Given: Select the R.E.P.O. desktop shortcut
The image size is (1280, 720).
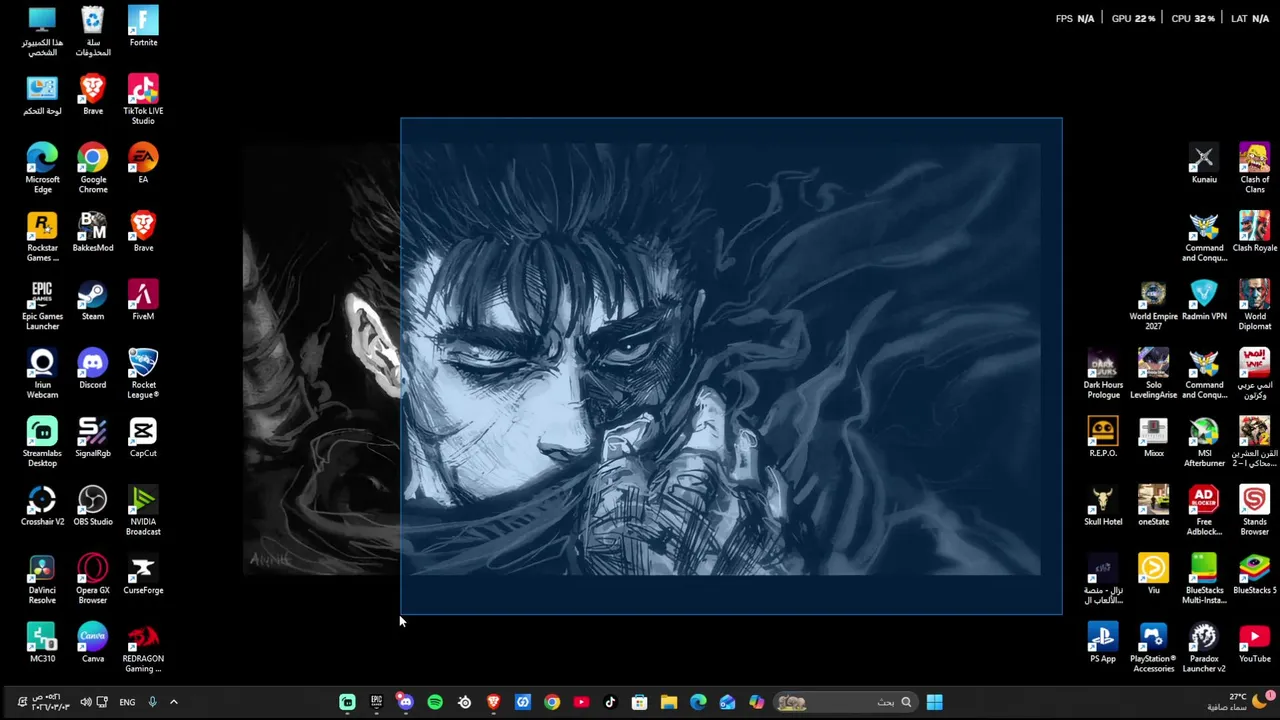Looking at the screenshot, I should [x=1103, y=437].
